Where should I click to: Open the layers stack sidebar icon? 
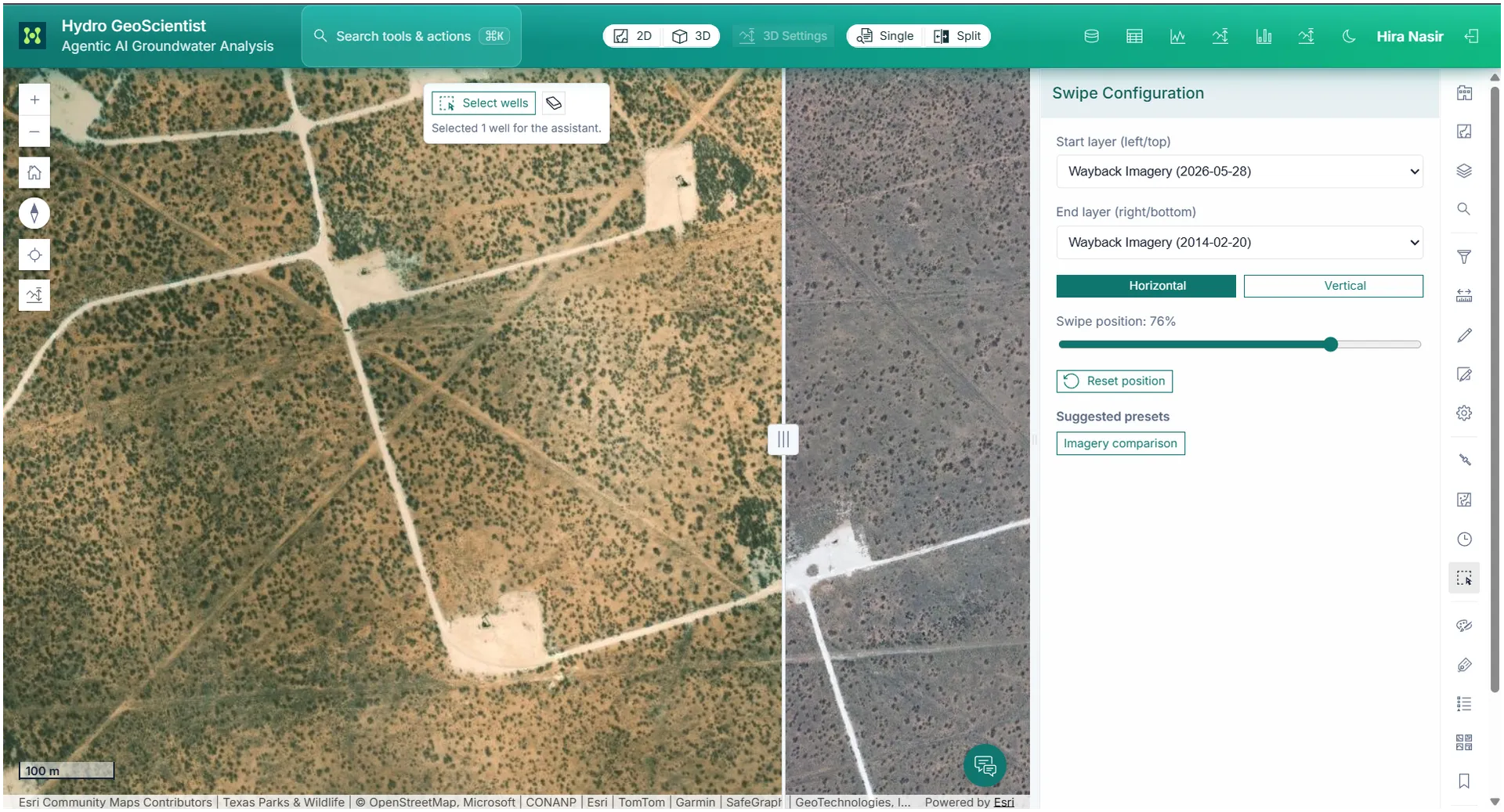click(x=1464, y=171)
